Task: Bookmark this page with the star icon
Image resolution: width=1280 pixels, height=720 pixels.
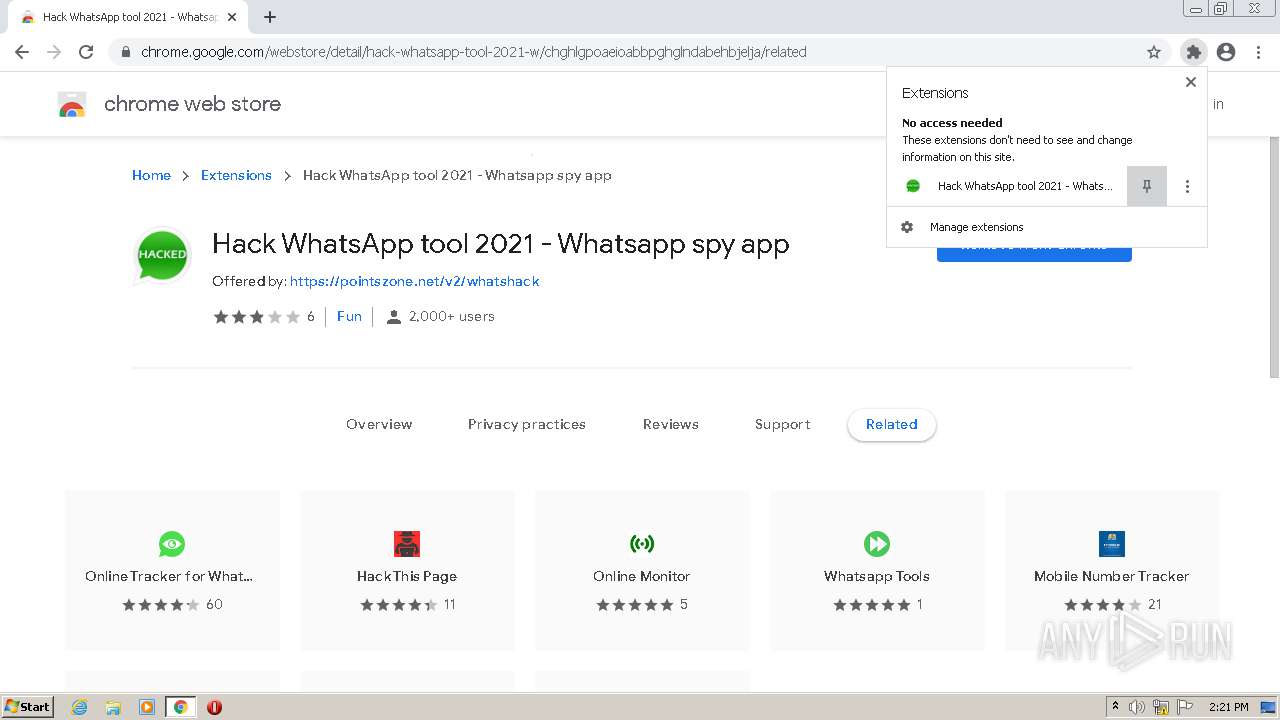Action: pos(1154,52)
